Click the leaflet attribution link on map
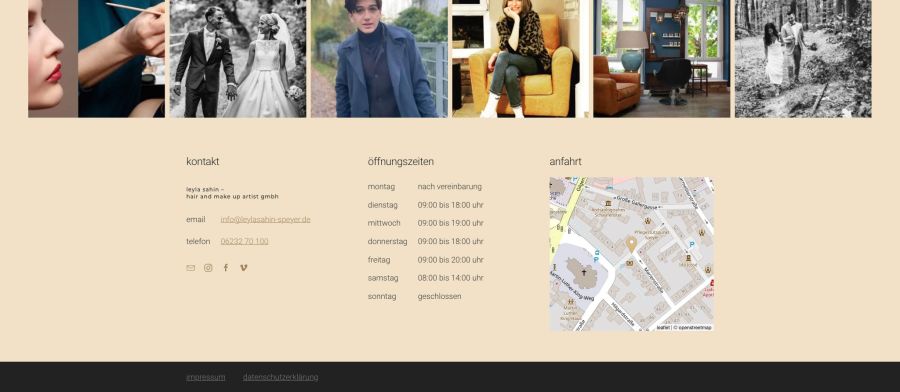 coord(663,327)
